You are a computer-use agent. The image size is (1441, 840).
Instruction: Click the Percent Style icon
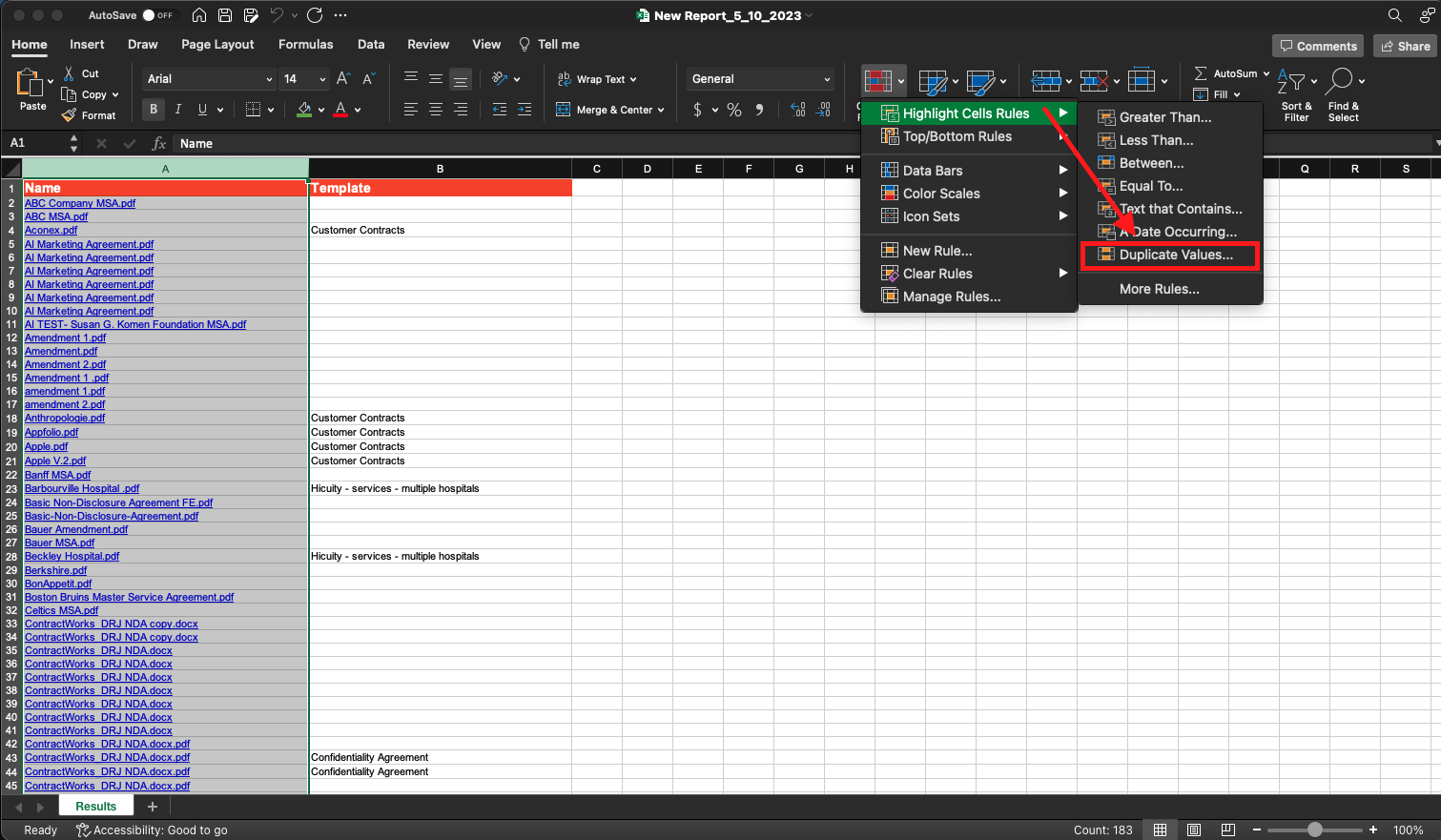pyautogui.click(x=734, y=110)
